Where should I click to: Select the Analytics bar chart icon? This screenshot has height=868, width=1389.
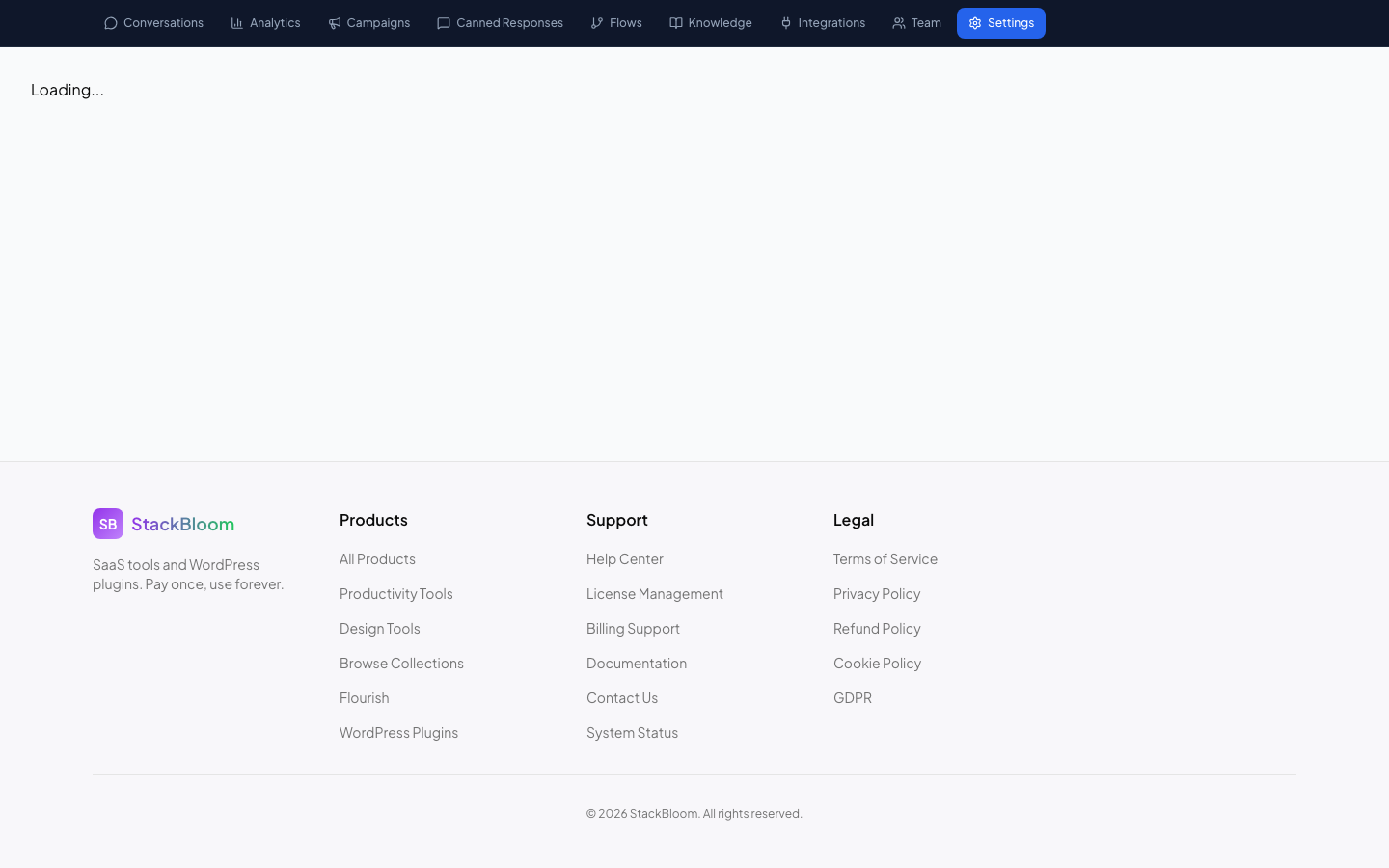237,23
